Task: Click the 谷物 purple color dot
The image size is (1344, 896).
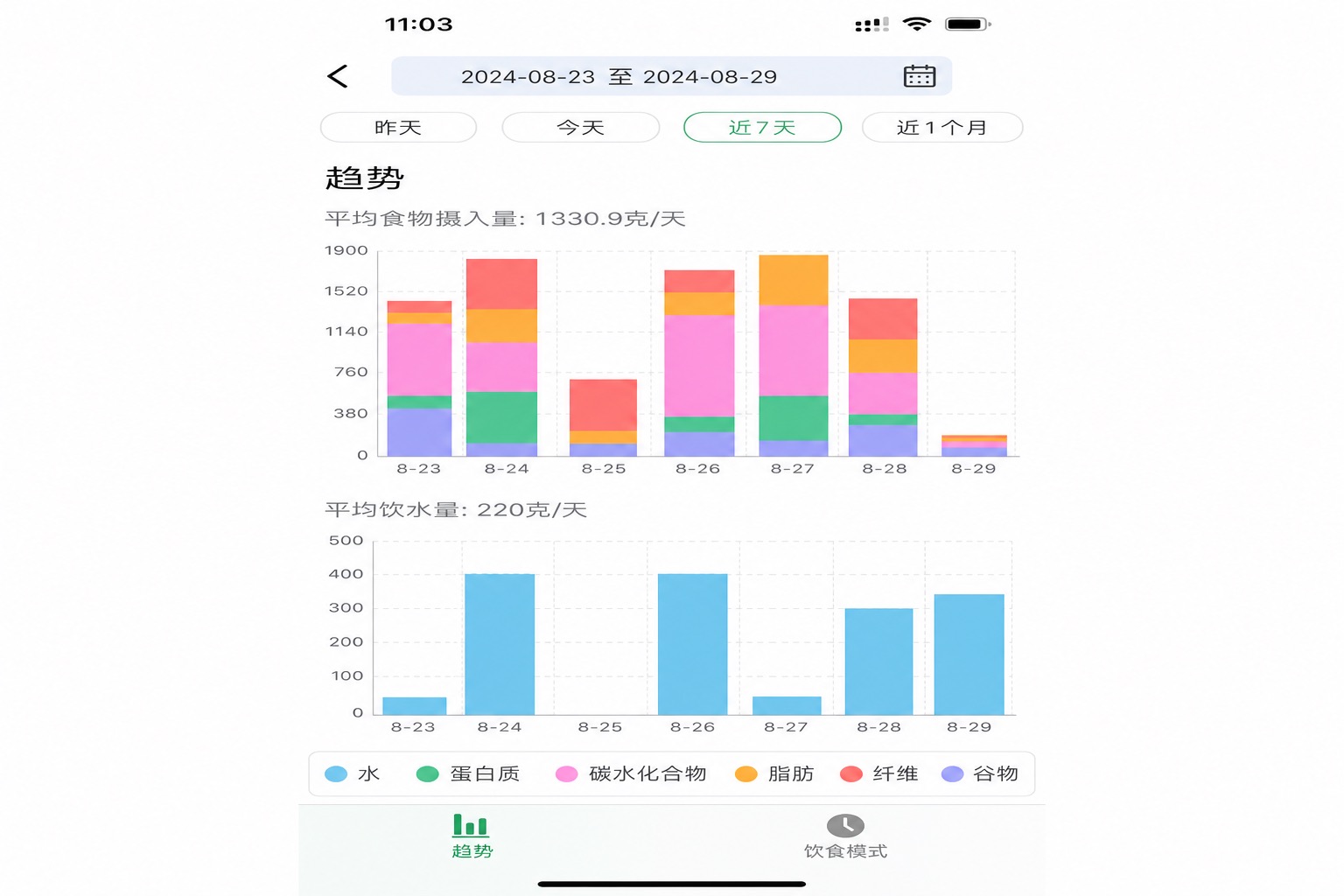Action: point(952,773)
